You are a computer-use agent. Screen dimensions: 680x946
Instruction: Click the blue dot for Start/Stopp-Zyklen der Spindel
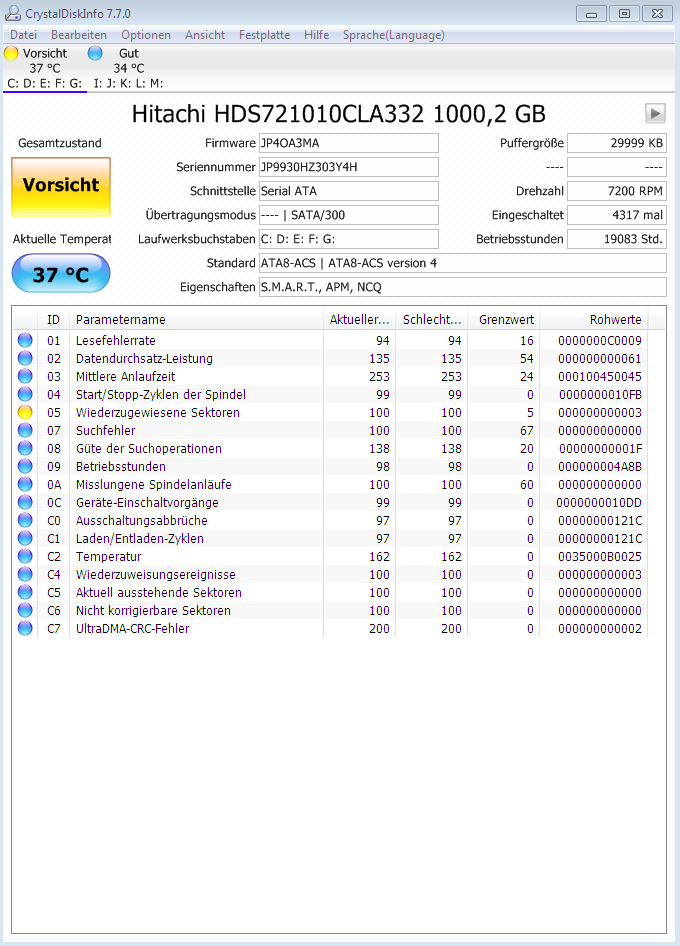[25, 395]
